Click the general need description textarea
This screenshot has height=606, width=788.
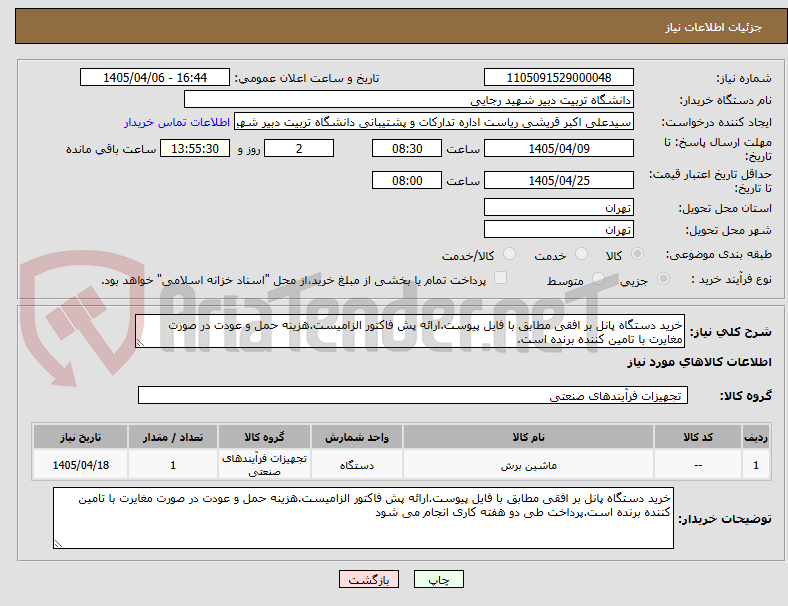tap(410, 331)
